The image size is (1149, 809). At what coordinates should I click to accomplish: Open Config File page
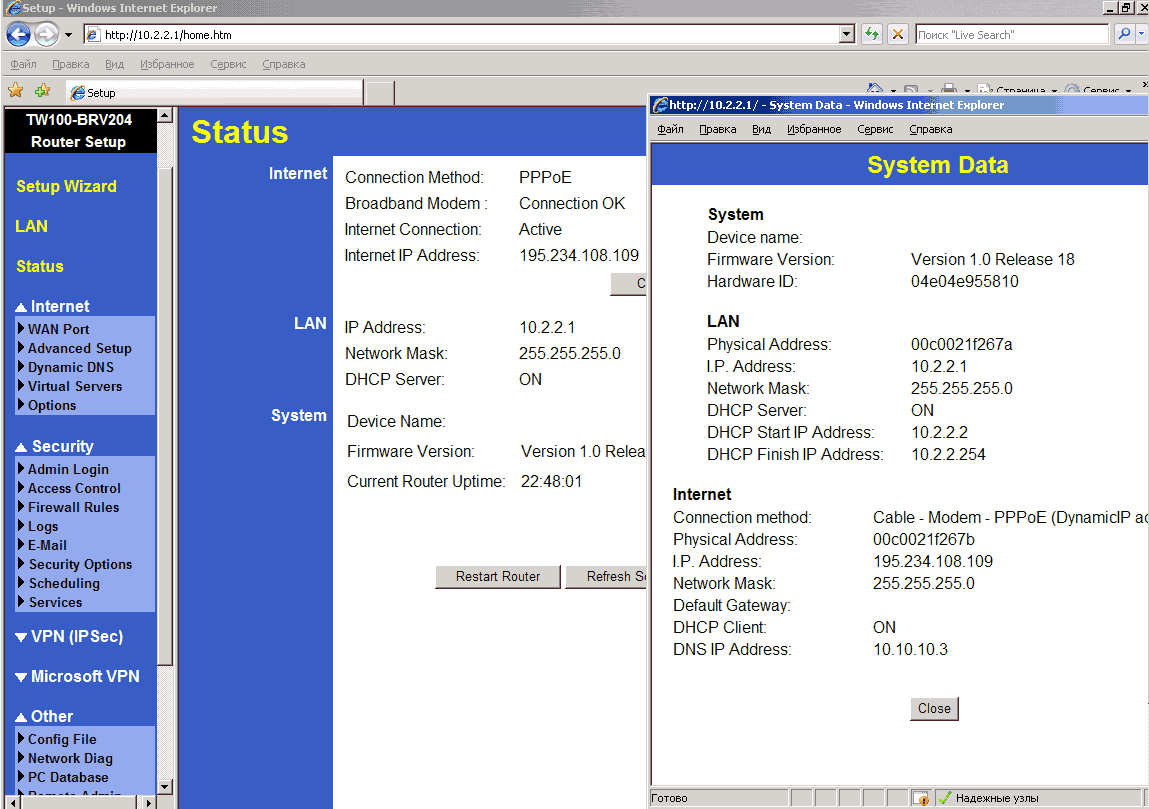click(62, 739)
